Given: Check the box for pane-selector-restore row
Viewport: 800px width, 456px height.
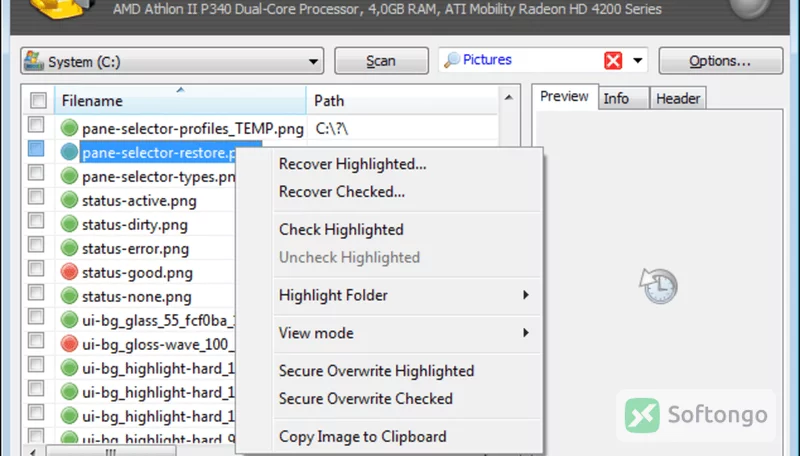Looking at the screenshot, I should click(36, 148).
